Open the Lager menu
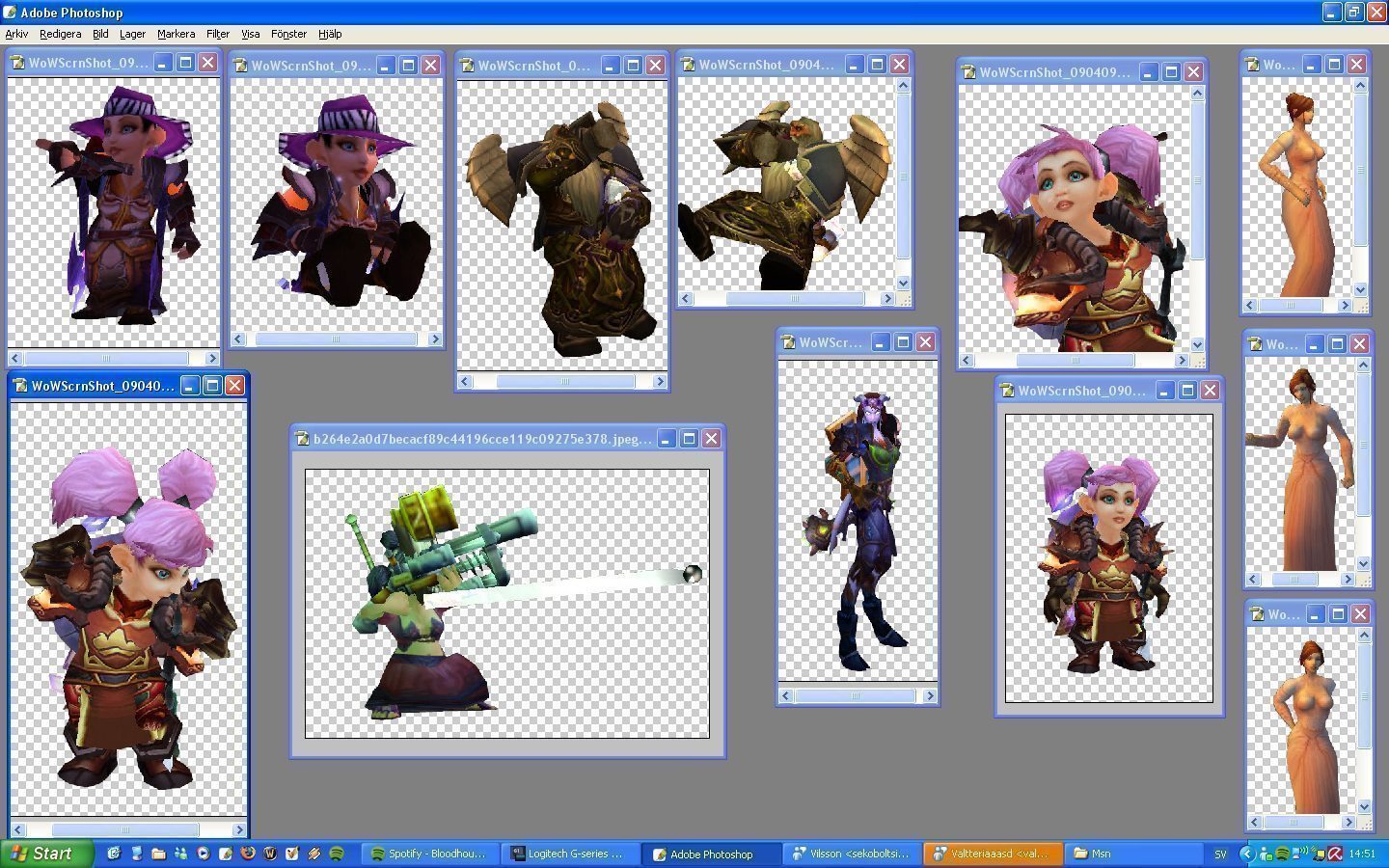 pos(132,34)
